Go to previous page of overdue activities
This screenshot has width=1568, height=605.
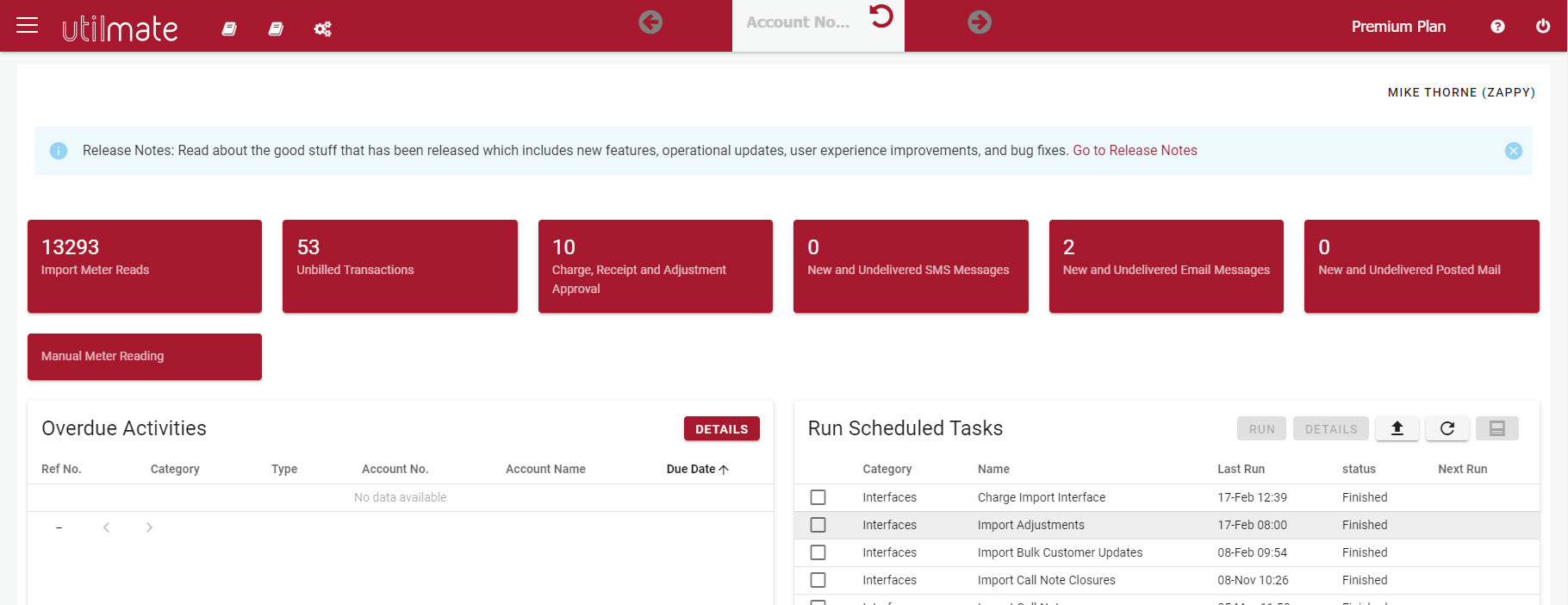pyautogui.click(x=106, y=527)
